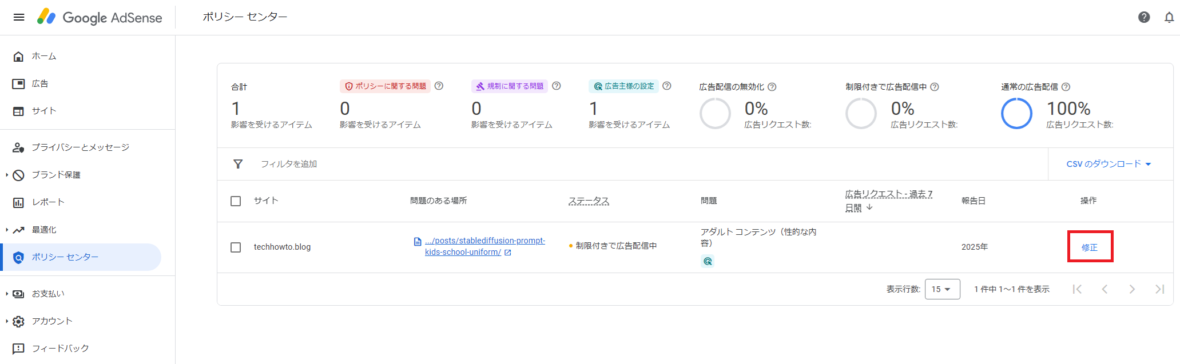The image size is (1180, 364).
Task: Open 広告 in the sidebar
Action: click(x=81, y=83)
